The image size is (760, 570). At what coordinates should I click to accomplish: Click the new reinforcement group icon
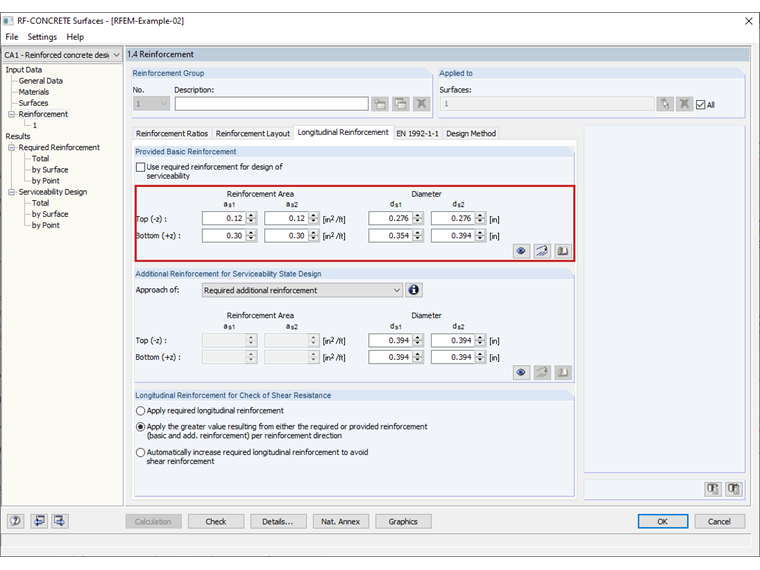tap(380, 104)
